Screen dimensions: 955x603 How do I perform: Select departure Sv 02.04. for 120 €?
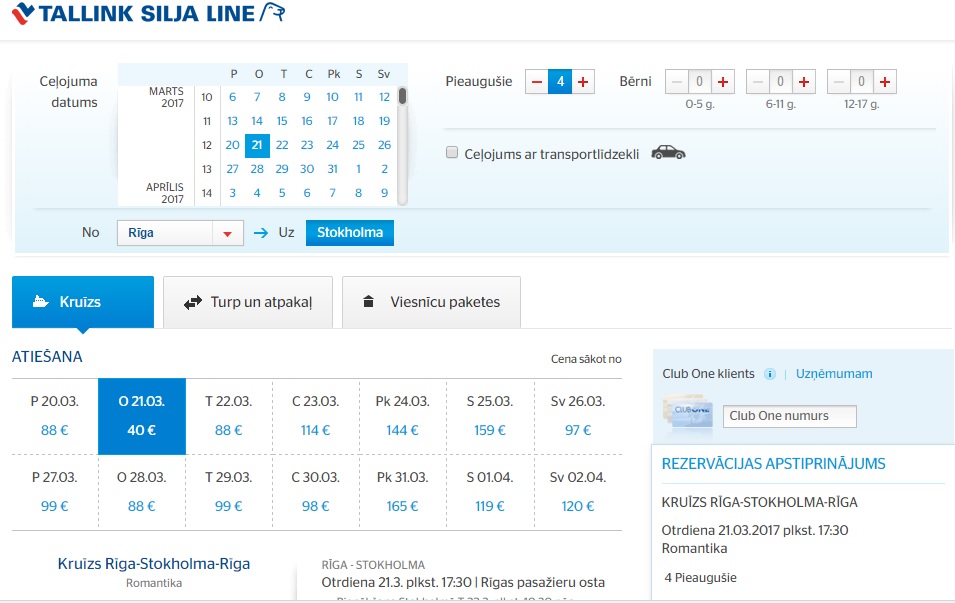click(578, 492)
